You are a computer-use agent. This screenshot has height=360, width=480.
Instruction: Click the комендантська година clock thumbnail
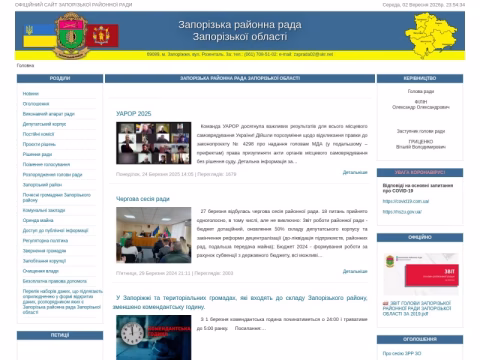click(154, 337)
